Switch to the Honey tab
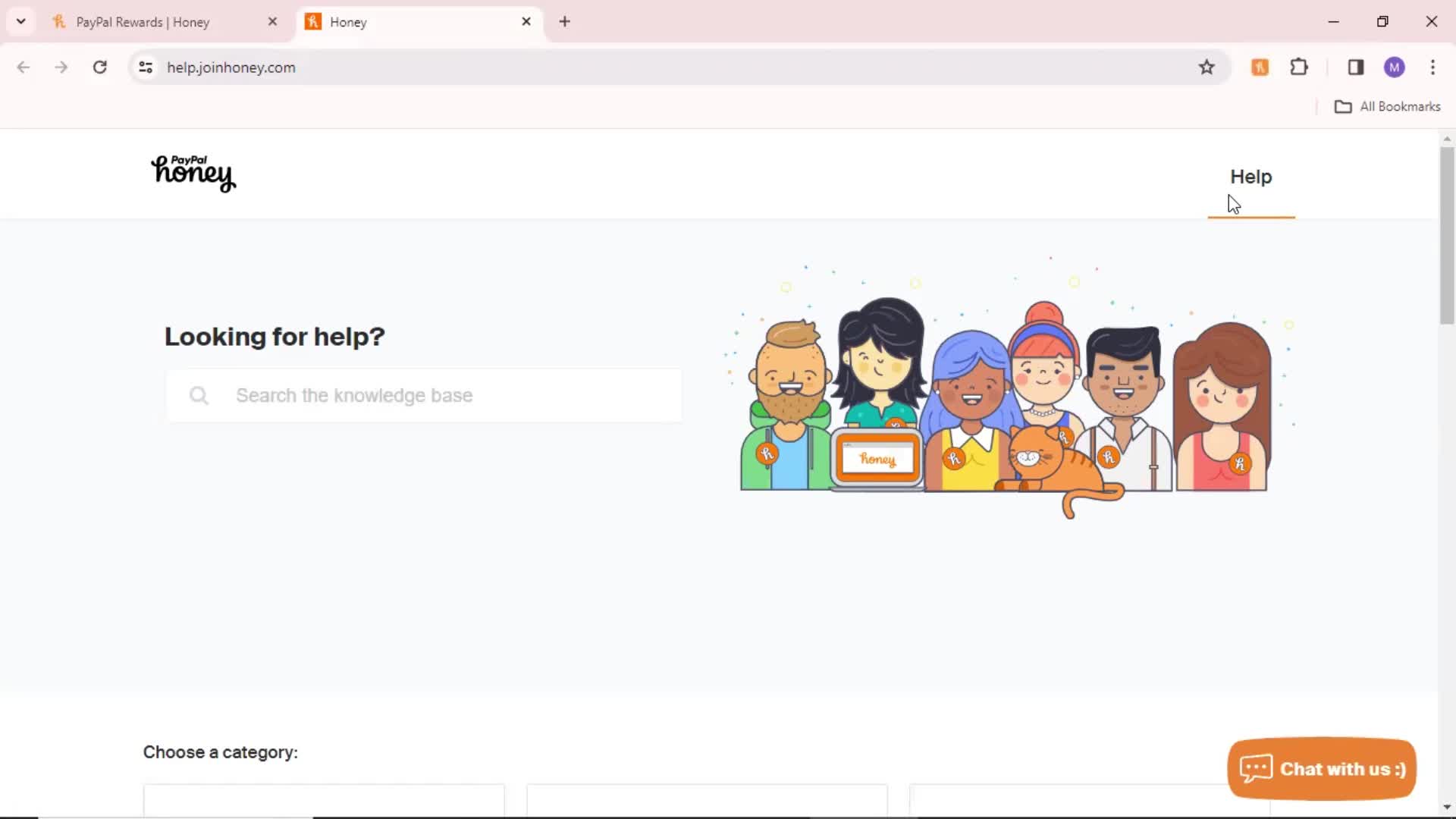1456x819 pixels. coord(421,22)
